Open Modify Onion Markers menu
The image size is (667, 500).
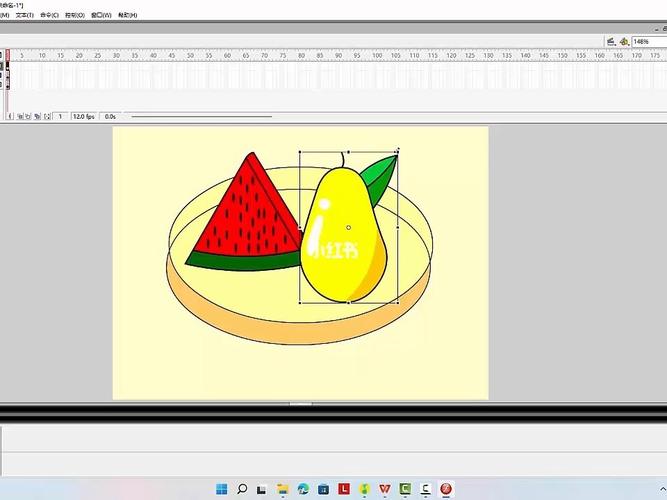coord(47,116)
